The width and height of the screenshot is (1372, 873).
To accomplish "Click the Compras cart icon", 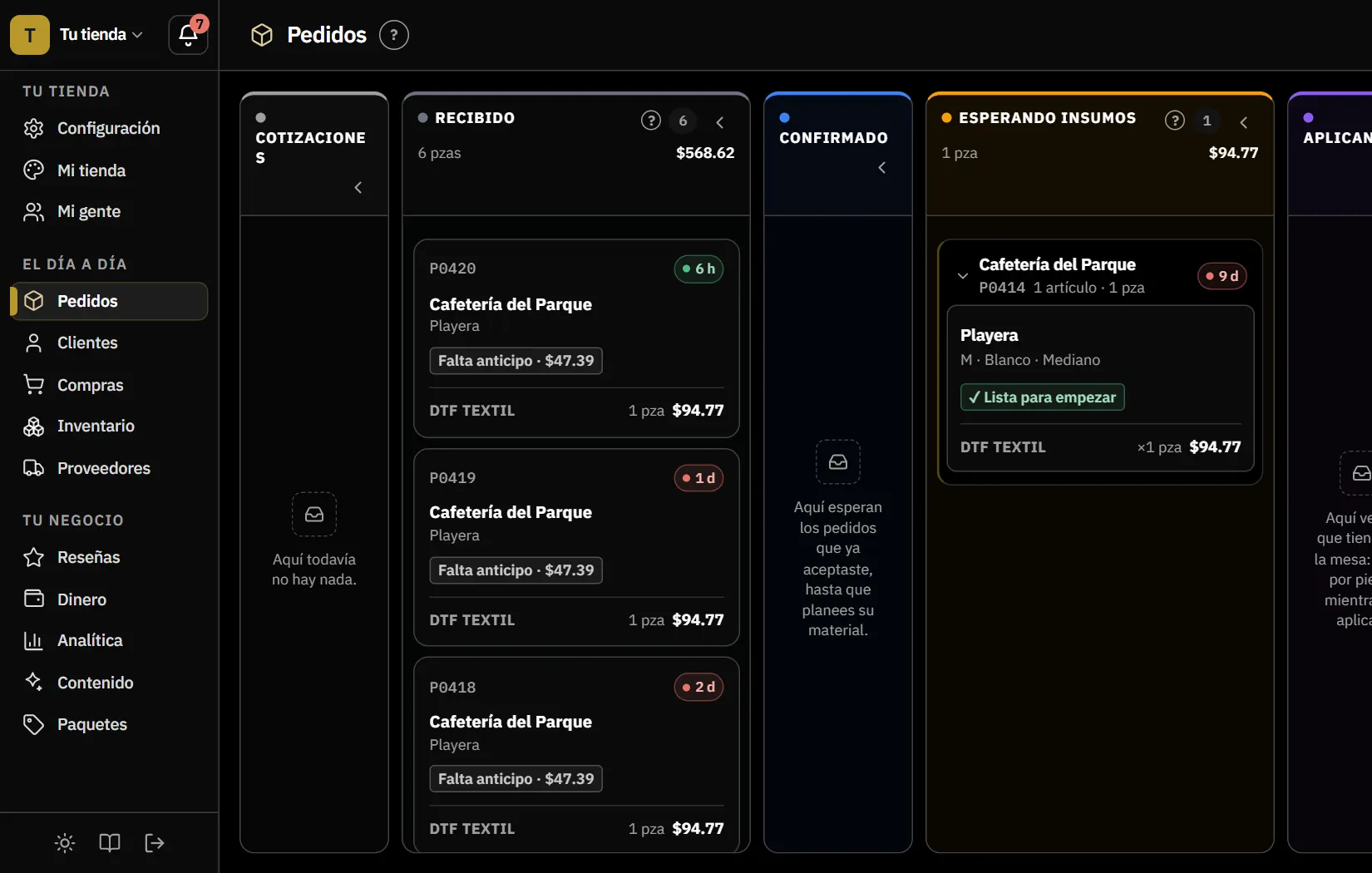I will [x=33, y=385].
